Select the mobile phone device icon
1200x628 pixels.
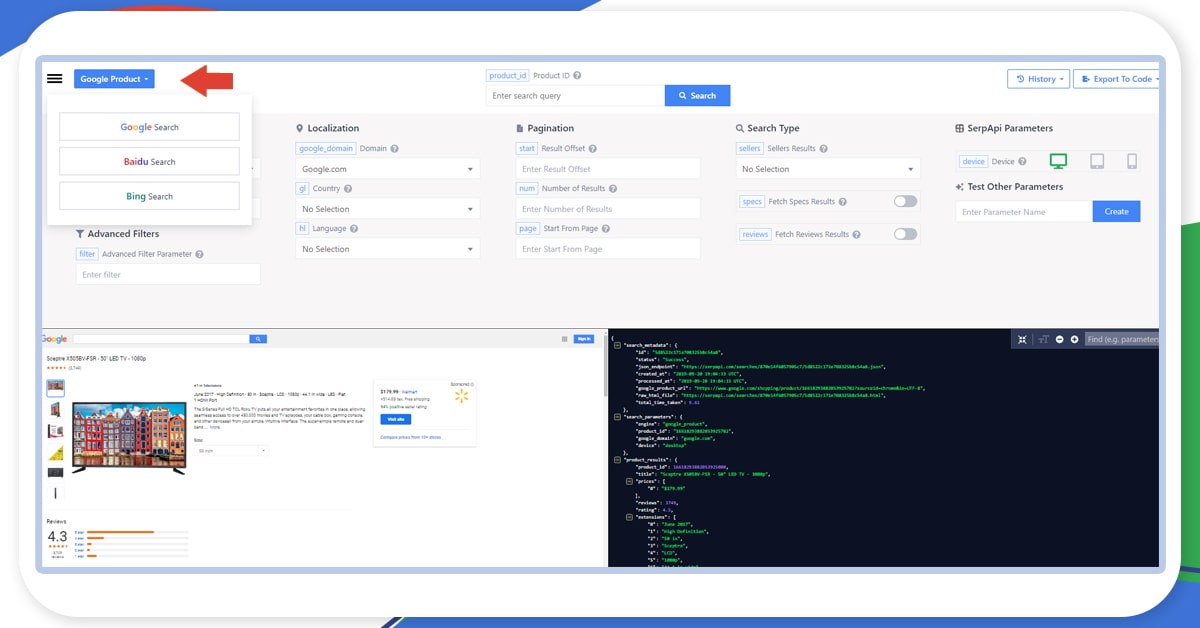coord(1132,161)
